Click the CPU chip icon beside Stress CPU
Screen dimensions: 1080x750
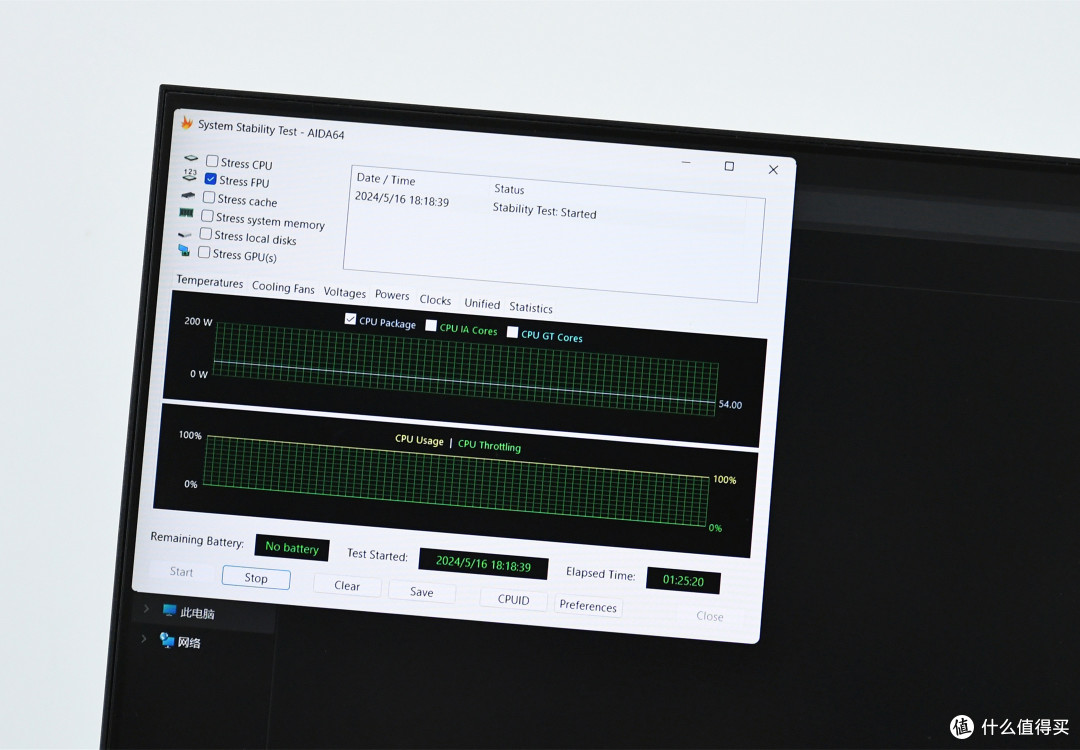[191, 158]
